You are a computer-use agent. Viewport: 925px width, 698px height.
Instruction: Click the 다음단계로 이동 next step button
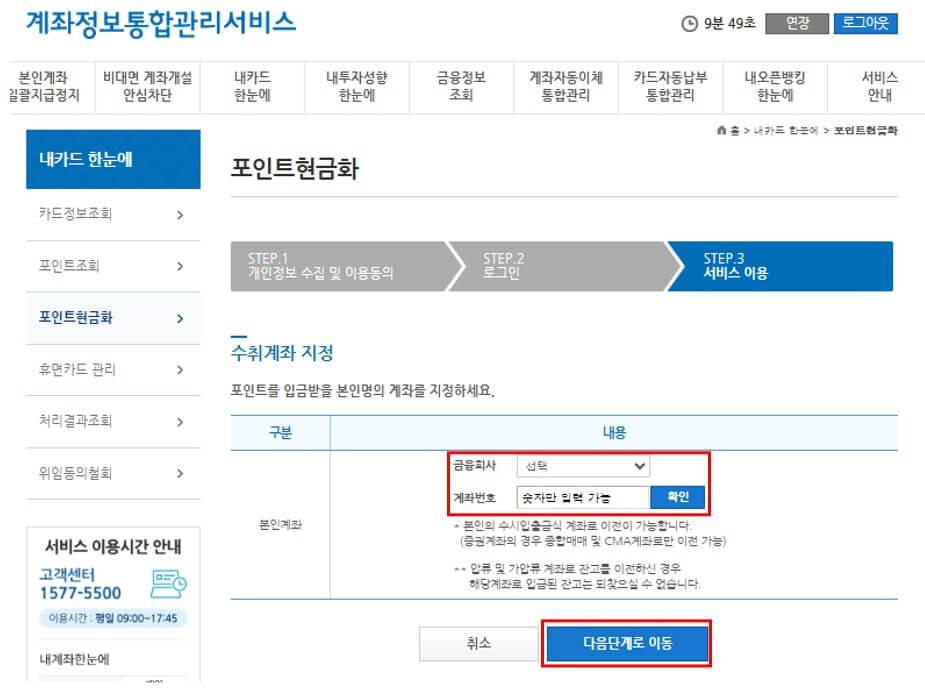627,644
